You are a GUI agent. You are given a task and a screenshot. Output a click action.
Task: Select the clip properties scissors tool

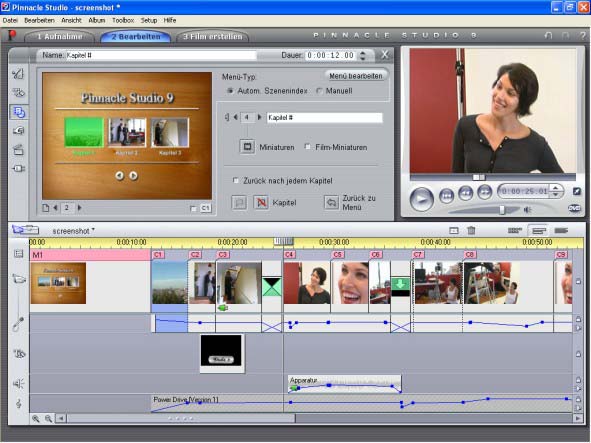point(18,74)
